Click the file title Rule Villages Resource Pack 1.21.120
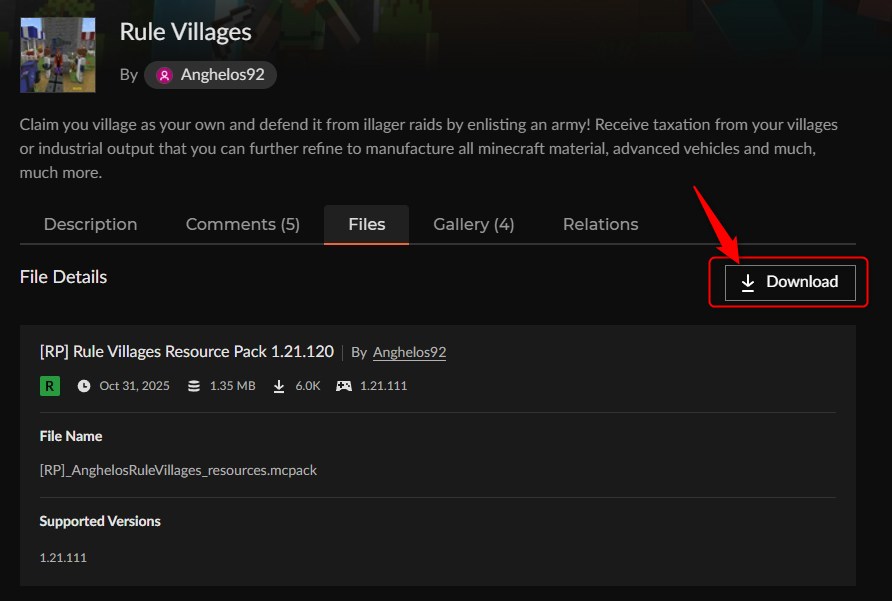892x601 pixels. [187, 352]
